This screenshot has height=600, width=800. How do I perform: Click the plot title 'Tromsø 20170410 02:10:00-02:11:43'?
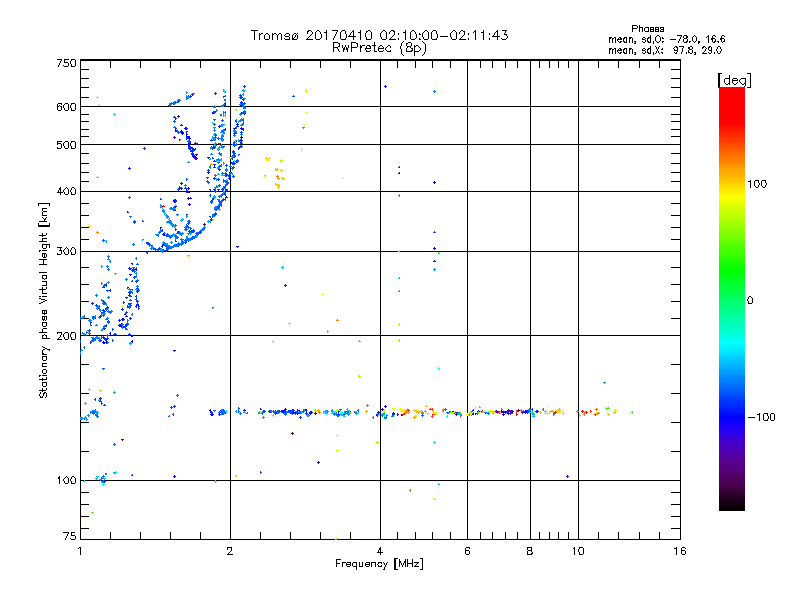(x=379, y=35)
